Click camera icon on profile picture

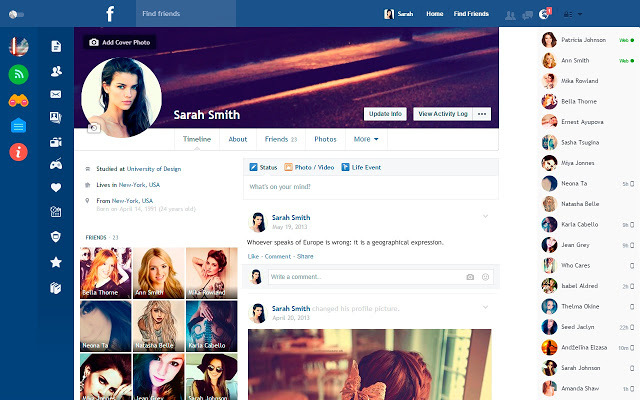pyautogui.click(x=93, y=128)
